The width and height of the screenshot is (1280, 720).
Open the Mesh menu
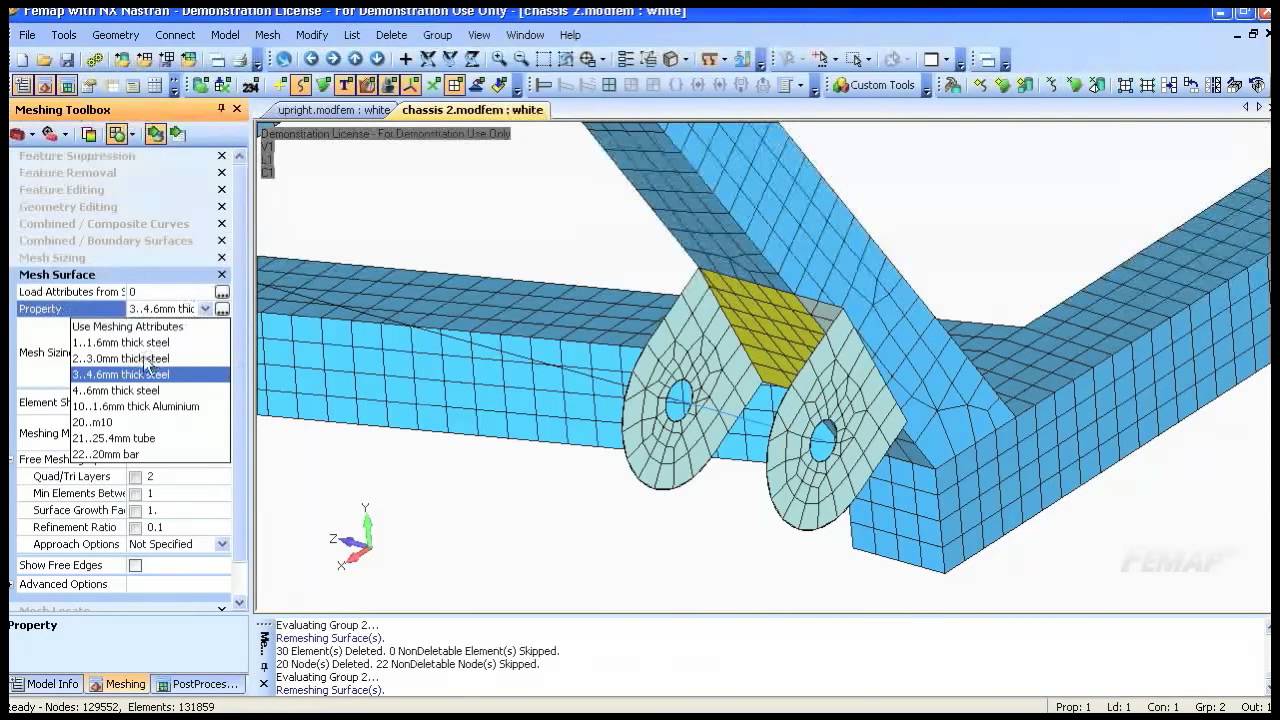pos(267,35)
